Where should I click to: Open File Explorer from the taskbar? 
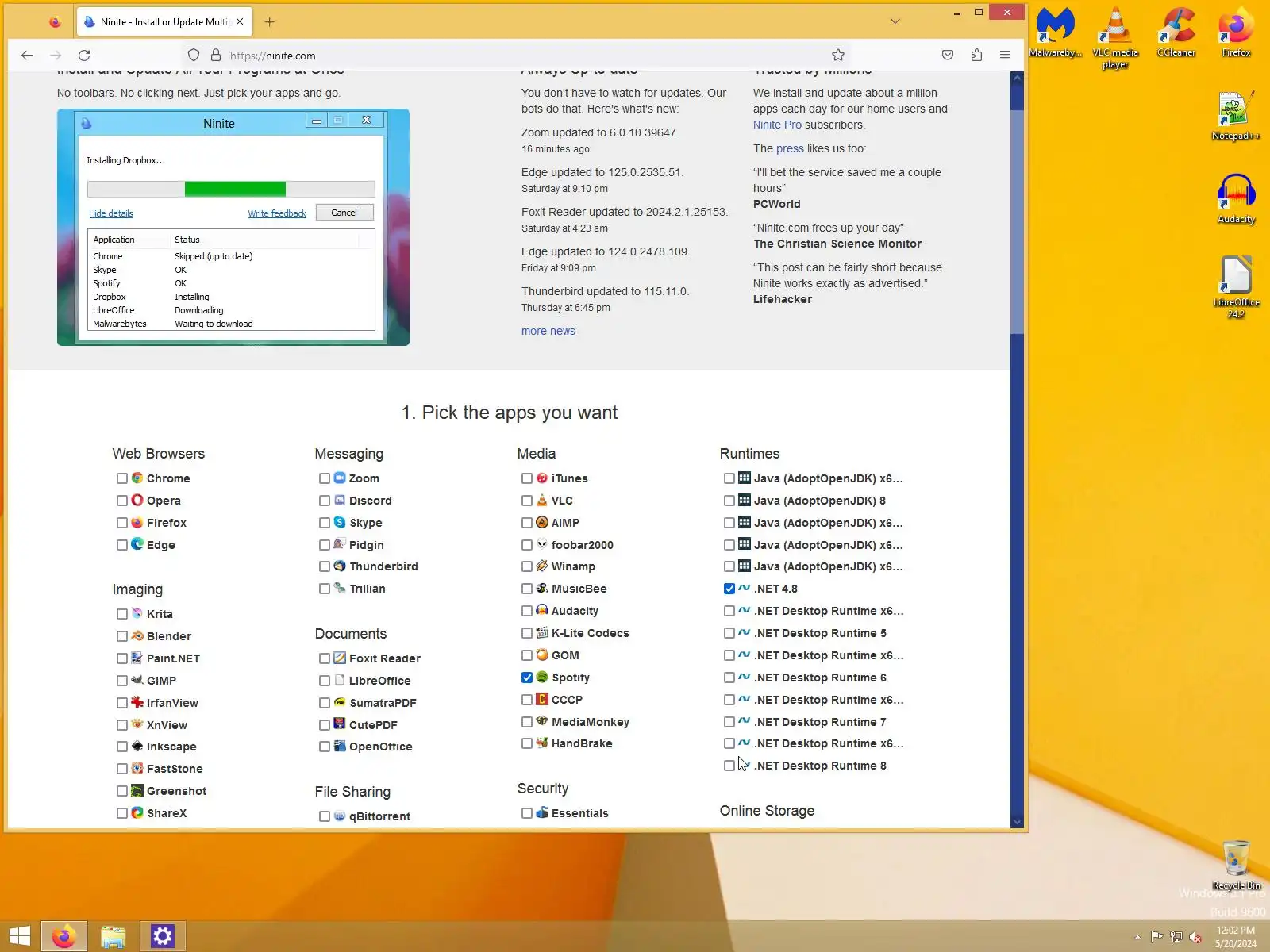tap(114, 937)
